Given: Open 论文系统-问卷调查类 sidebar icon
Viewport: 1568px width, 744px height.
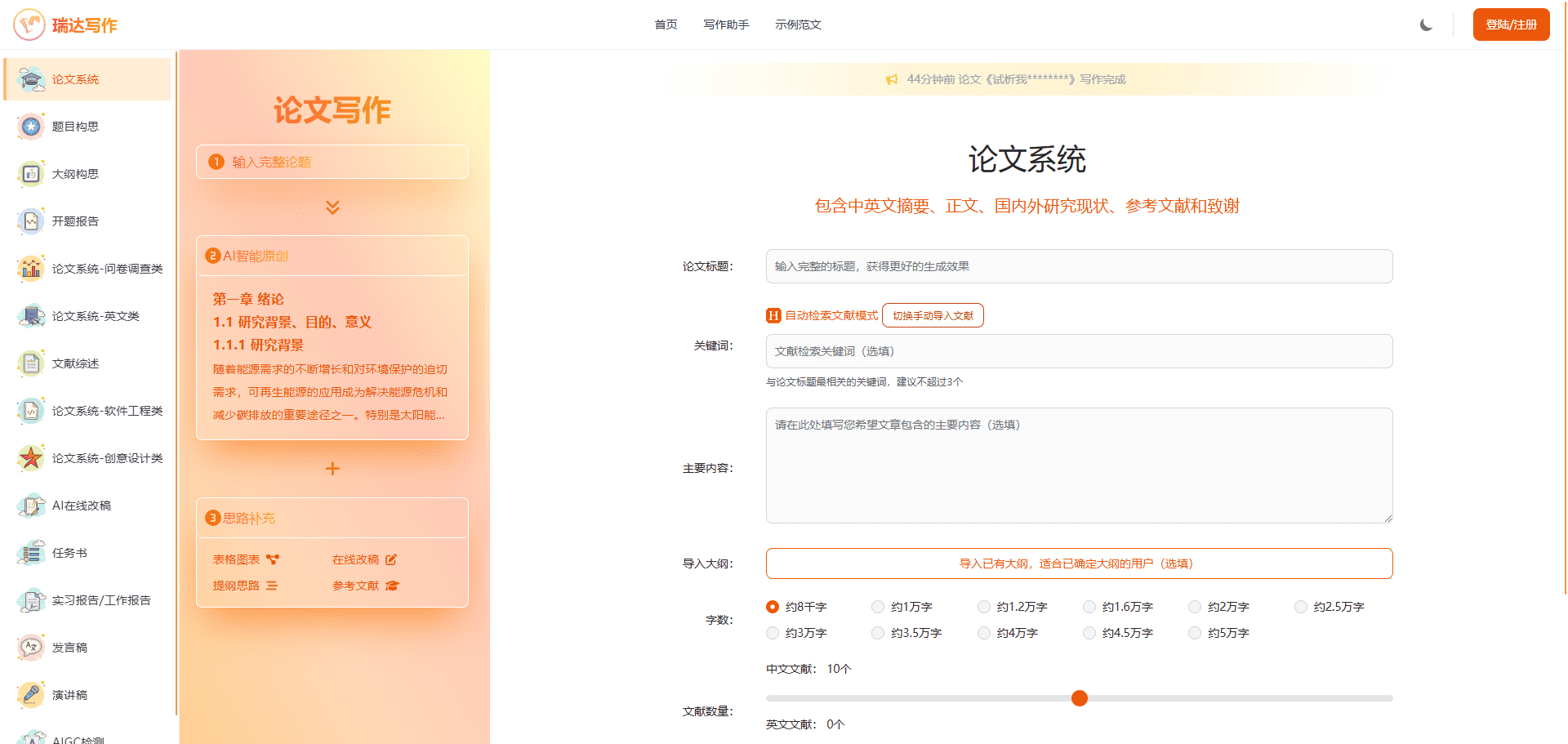Looking at the screenshot, I should pyautogui.click(x=31, y=269).
